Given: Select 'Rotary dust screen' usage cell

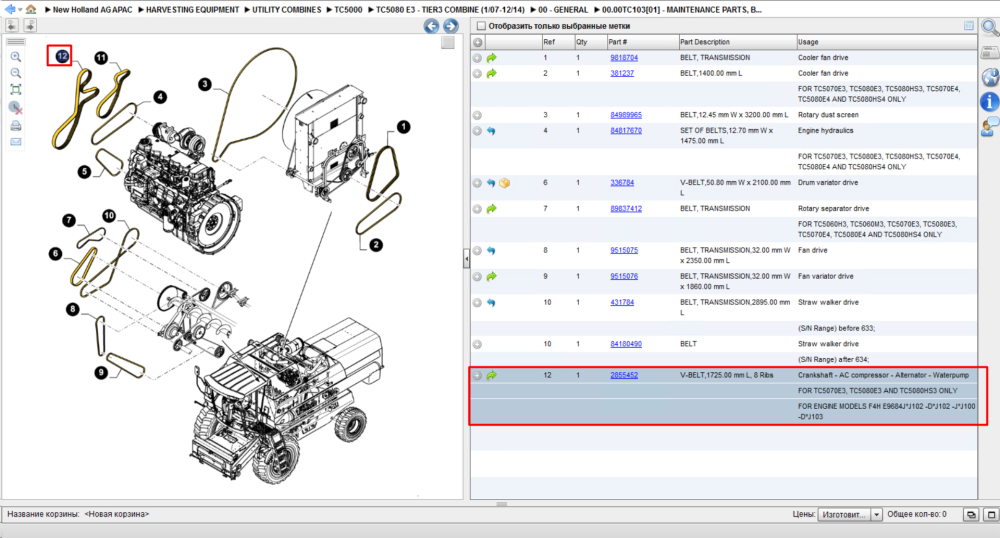Looking at the screenshot, I should click(x=828, y=115).
